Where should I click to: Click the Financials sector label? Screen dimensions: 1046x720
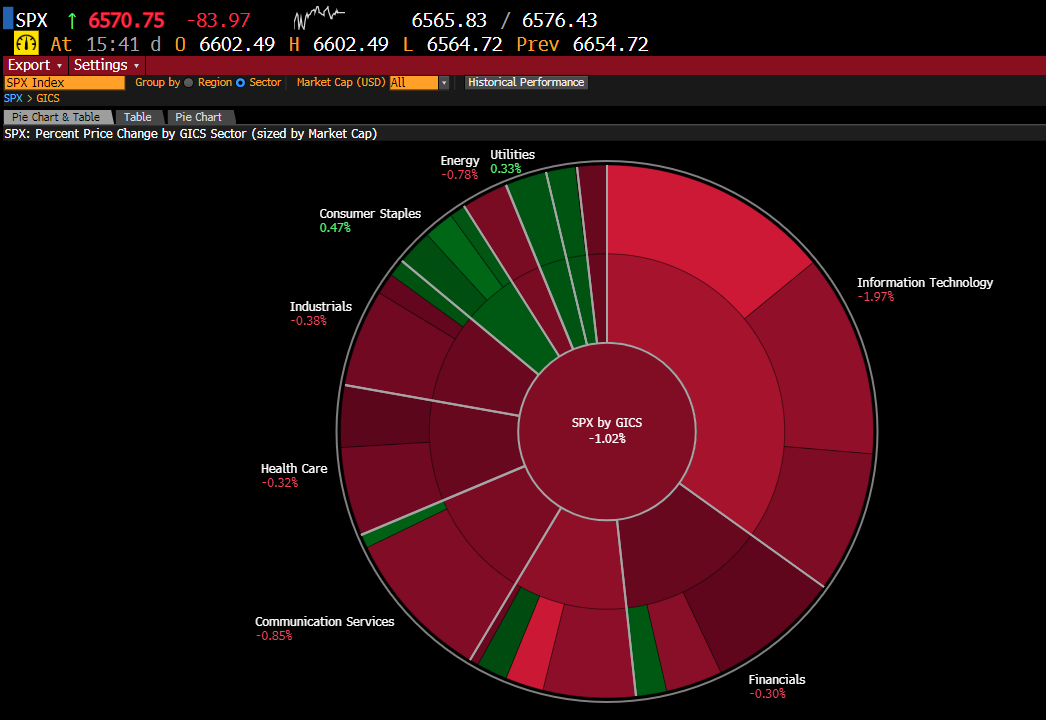coord(776,680)
